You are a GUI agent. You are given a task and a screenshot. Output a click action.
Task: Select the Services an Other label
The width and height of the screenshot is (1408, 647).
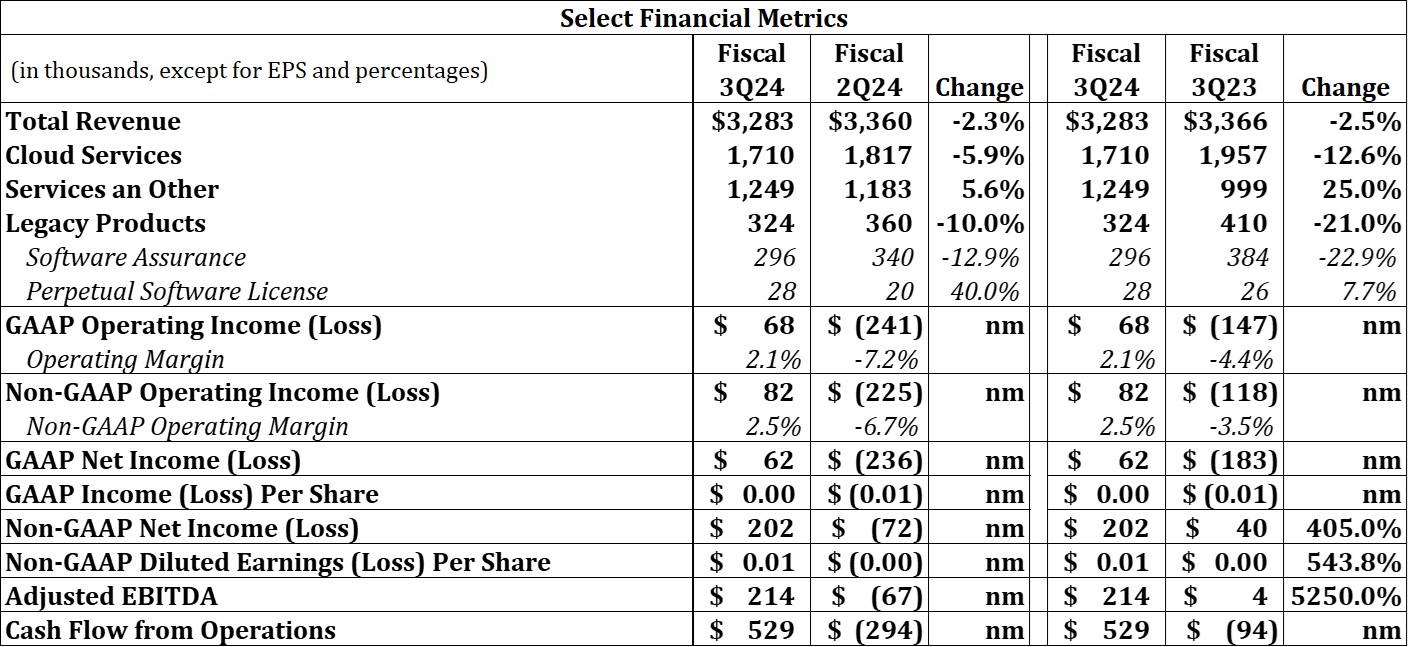[x=112, y=190]
